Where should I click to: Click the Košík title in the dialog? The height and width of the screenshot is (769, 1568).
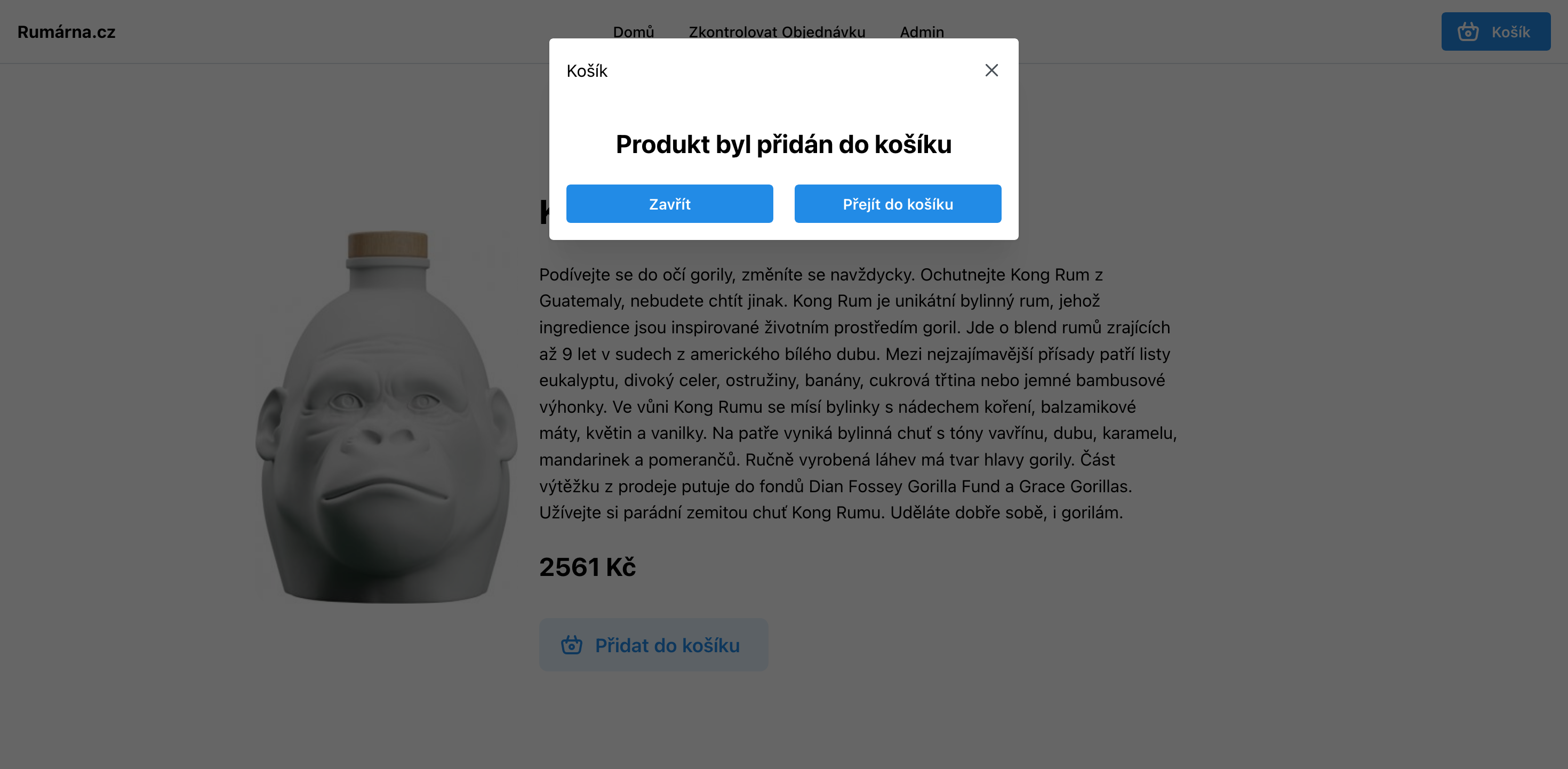pyautogui.click(x=587, y=71)
